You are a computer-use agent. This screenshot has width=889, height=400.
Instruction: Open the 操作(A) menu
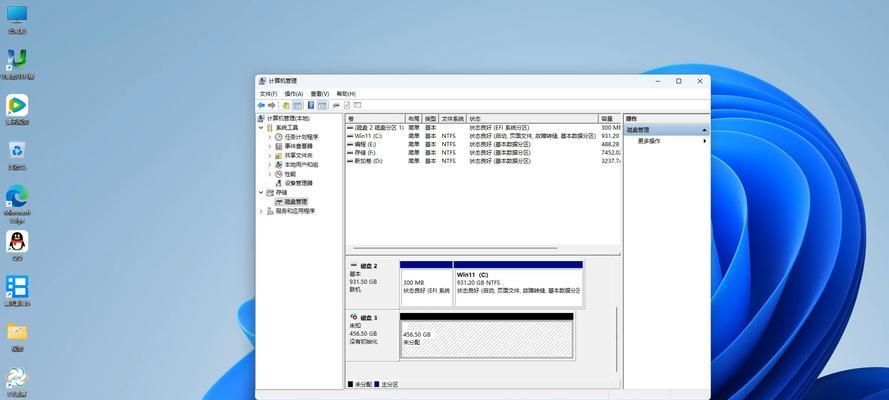coord(294,93)
